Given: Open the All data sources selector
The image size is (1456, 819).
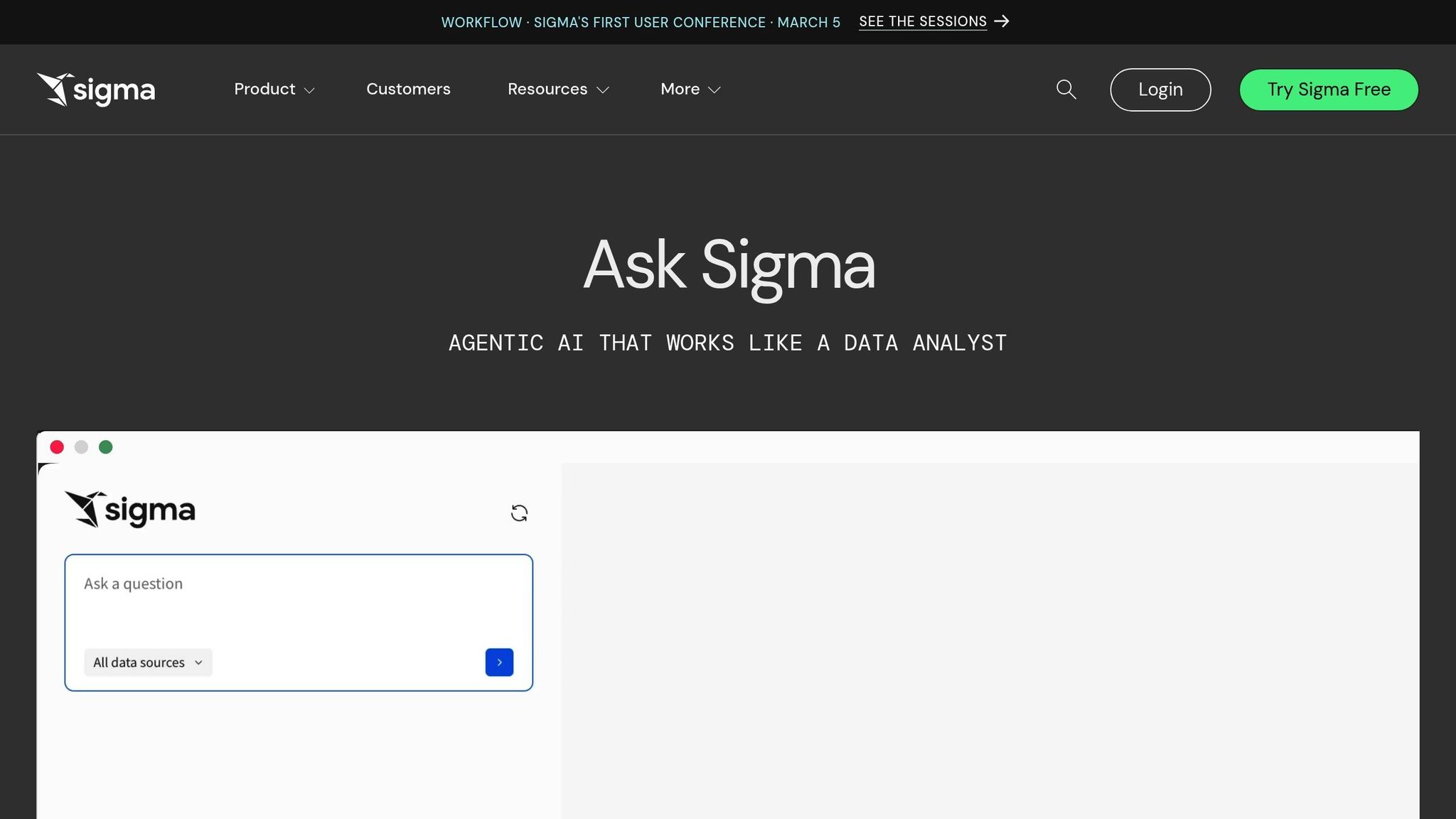Looking at the screenshot, I should point(147,662).
